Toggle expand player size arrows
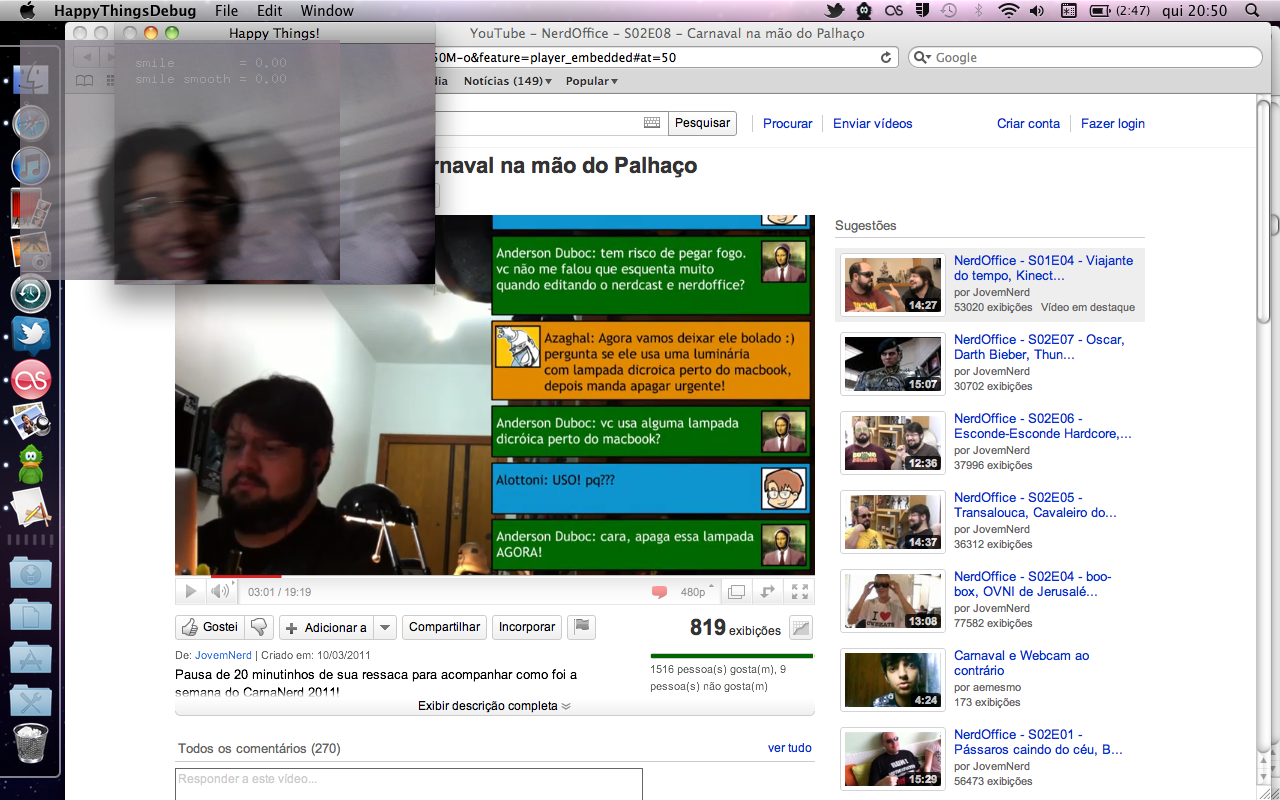 767,592
